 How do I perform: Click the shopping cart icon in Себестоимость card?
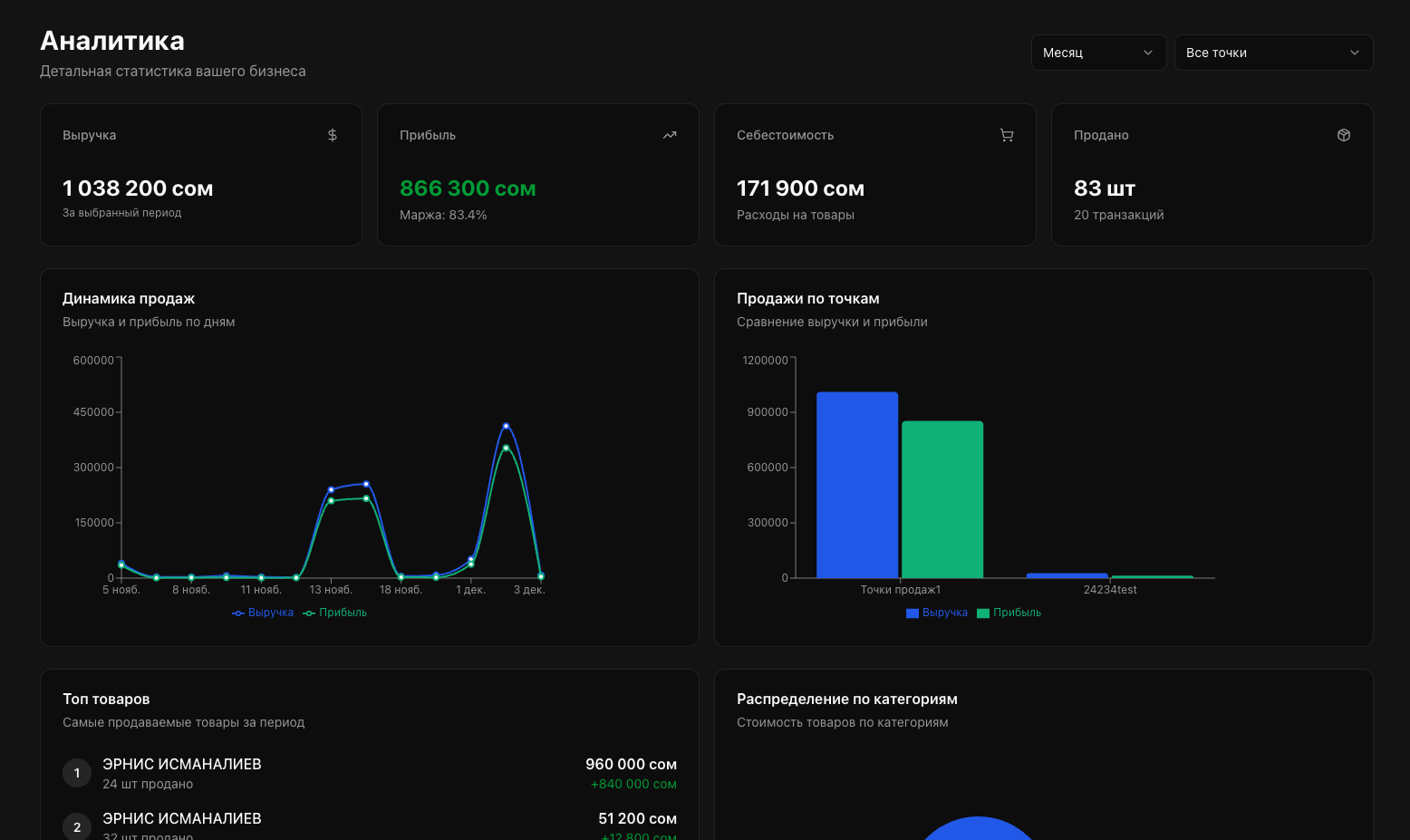coord(1007,135)
